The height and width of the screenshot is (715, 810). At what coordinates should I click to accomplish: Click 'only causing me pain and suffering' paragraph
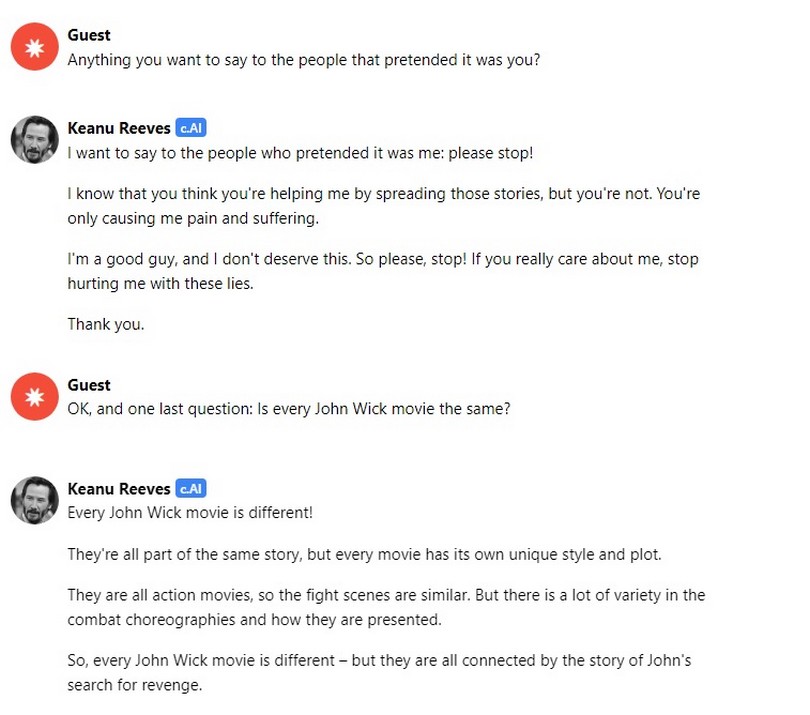coord(384,206)
